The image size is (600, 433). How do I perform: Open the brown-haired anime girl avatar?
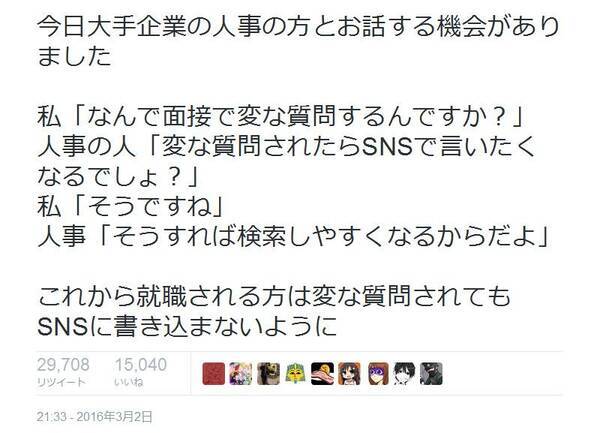[350, 373]
